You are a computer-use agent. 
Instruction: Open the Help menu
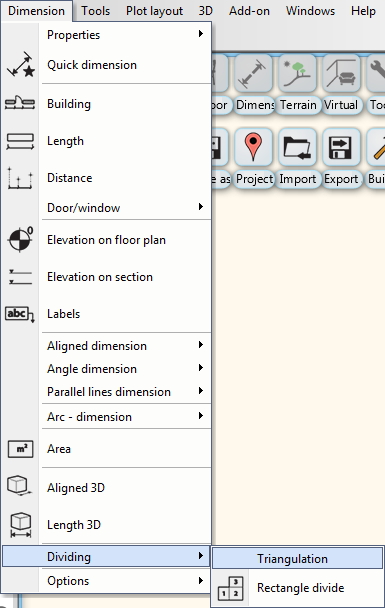(x=363, y=10)
